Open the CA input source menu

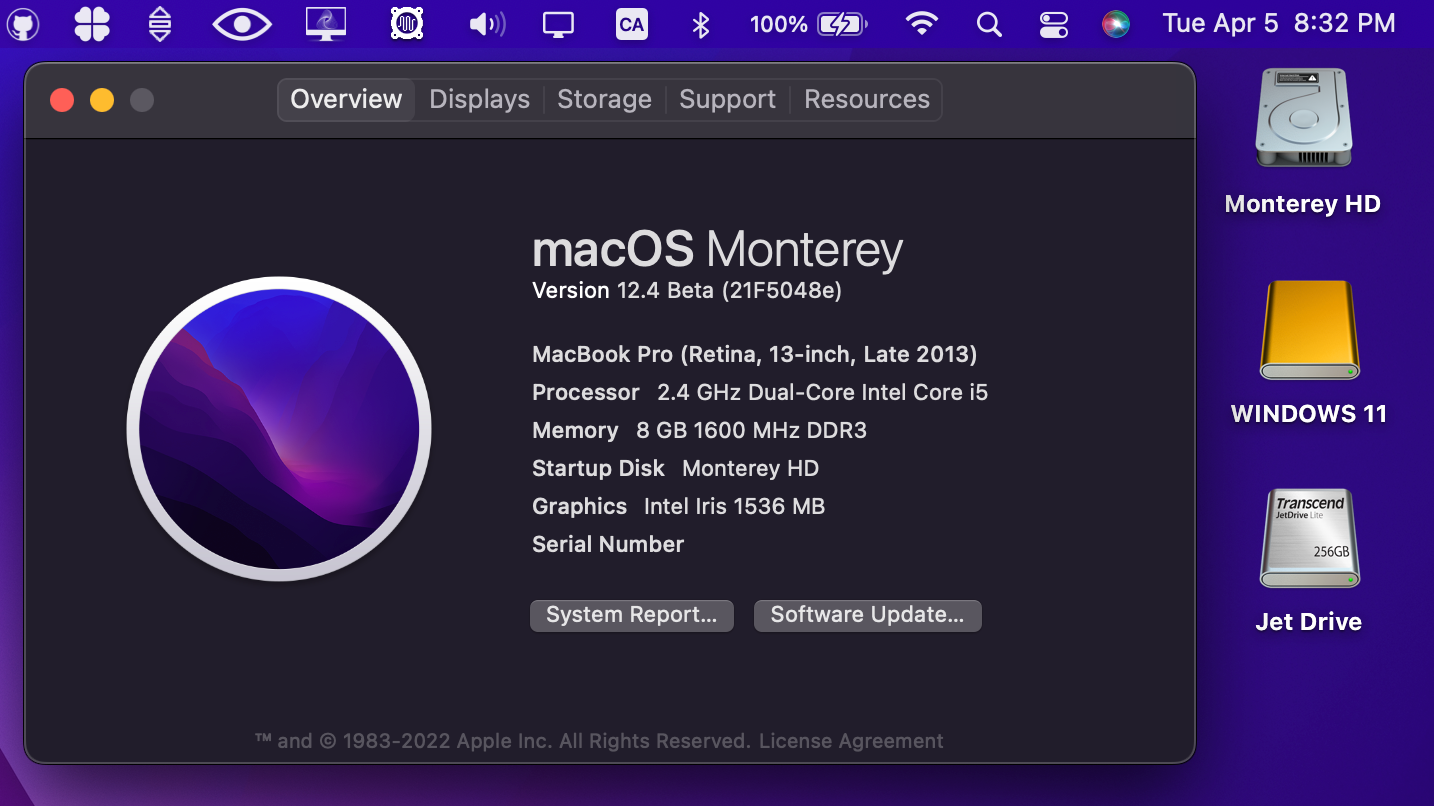[631, 24]
